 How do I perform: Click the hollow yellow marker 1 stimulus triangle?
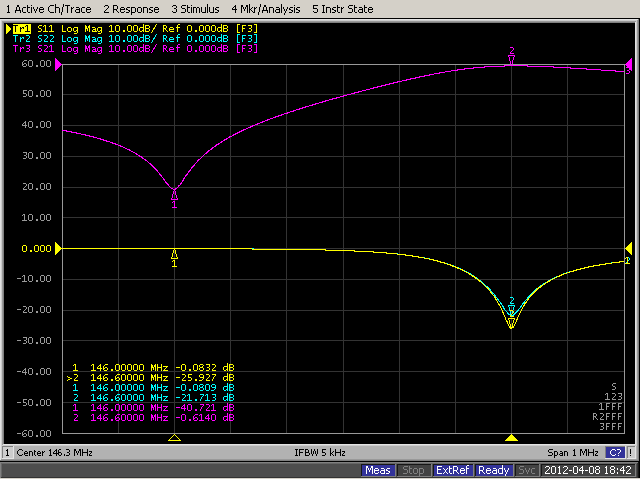pos(174,438)
